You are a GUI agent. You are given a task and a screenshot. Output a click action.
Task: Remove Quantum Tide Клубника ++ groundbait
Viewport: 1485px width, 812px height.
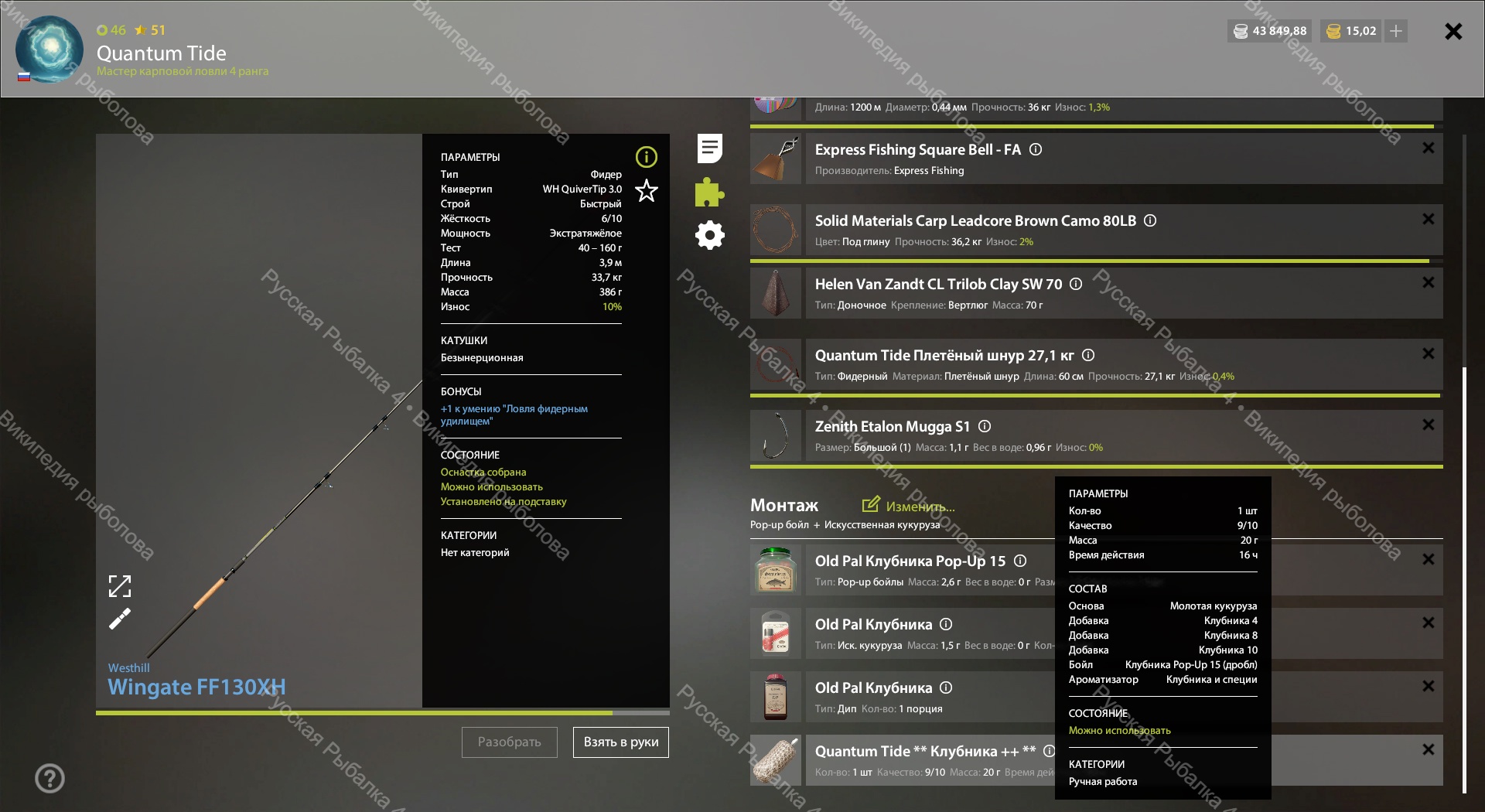pos(1429,749)
